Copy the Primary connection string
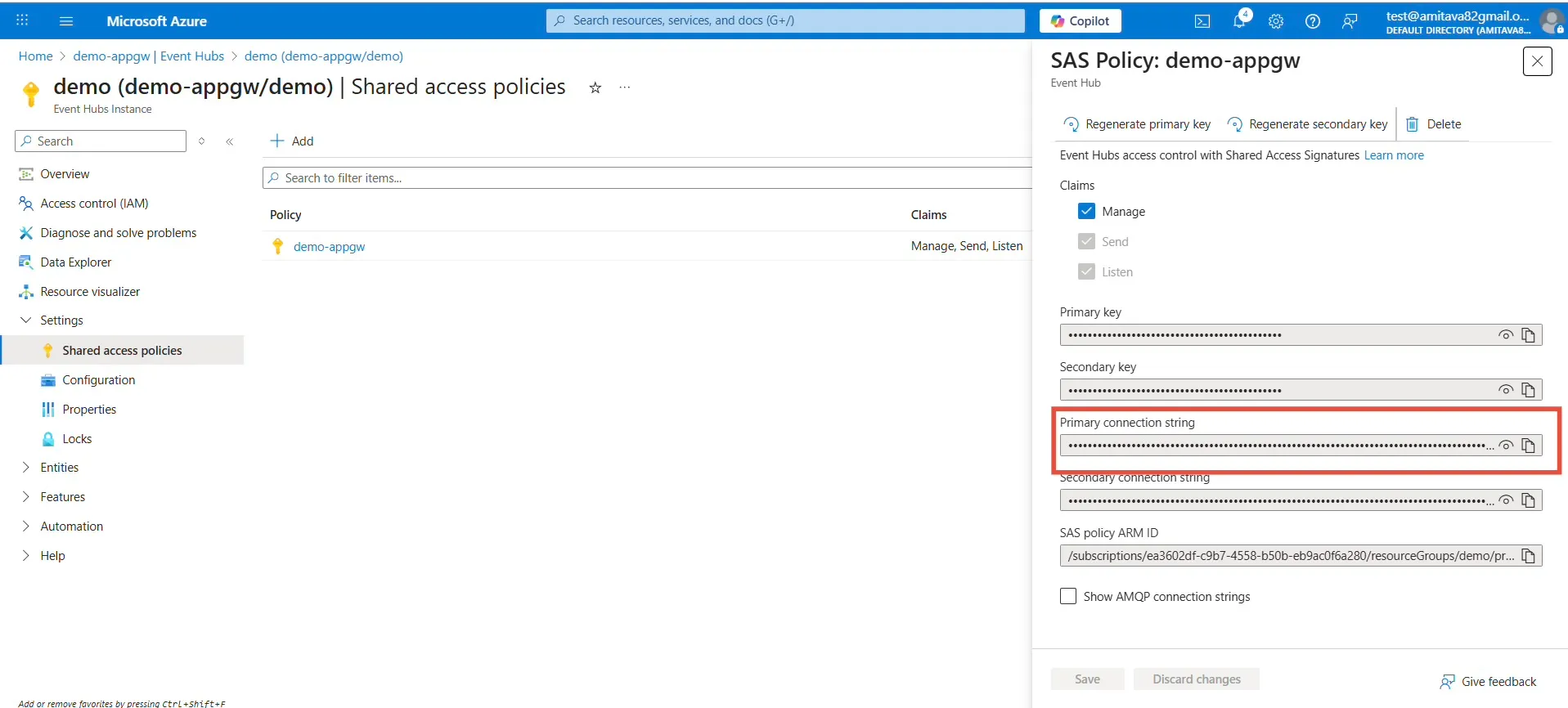The image size is (1568, 708). click(1528, 446)
